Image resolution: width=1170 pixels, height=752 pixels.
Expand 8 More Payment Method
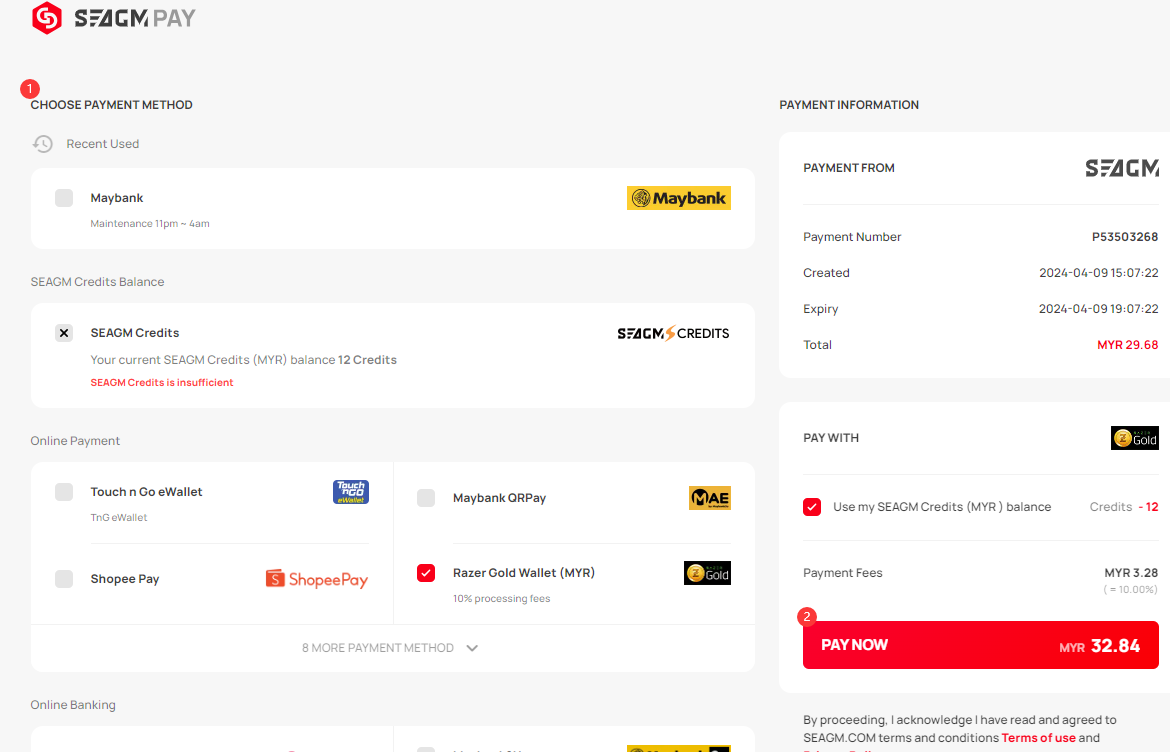(392, 648)
